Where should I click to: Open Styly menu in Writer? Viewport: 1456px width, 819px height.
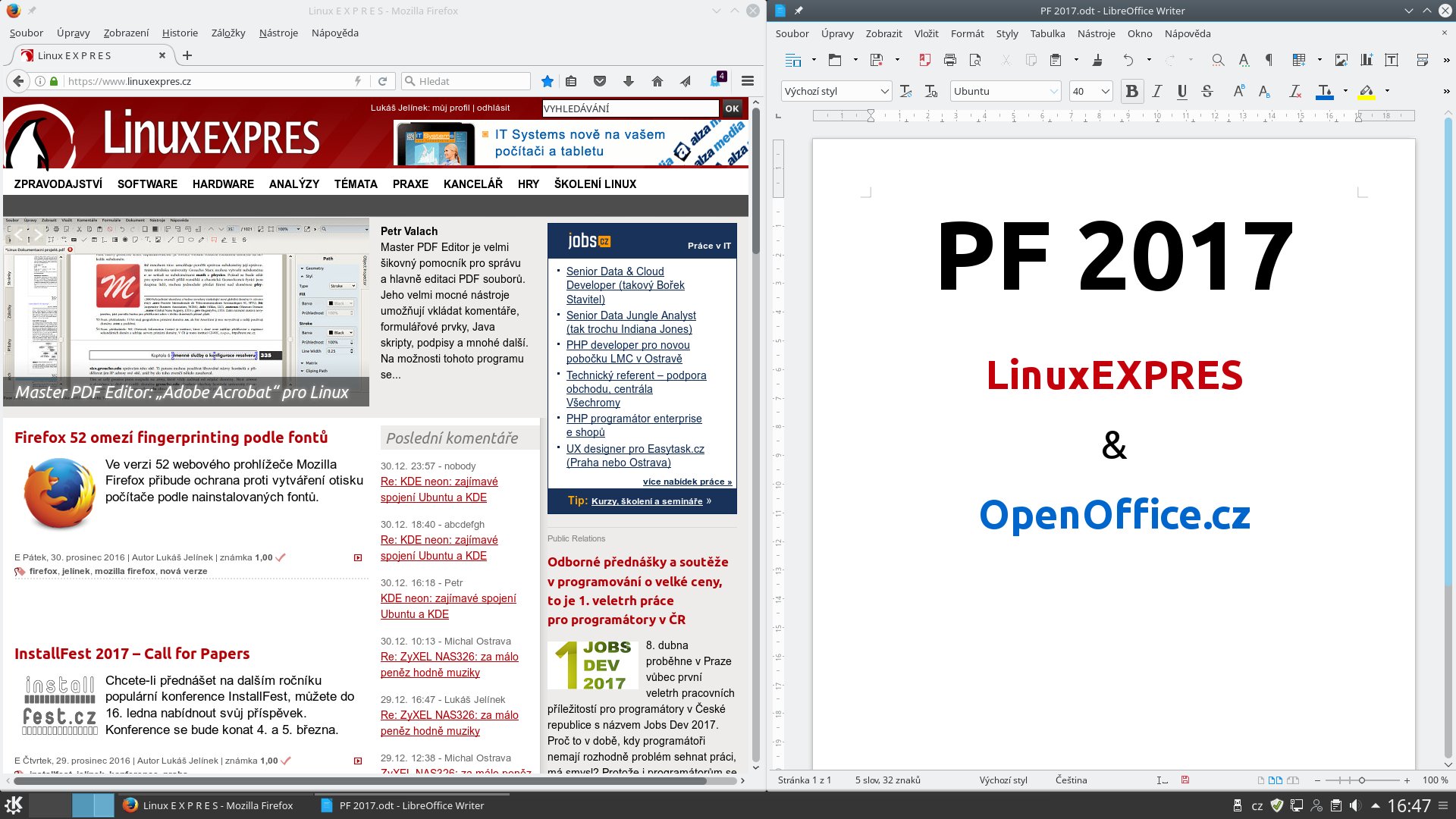(x=1007, y=33)
